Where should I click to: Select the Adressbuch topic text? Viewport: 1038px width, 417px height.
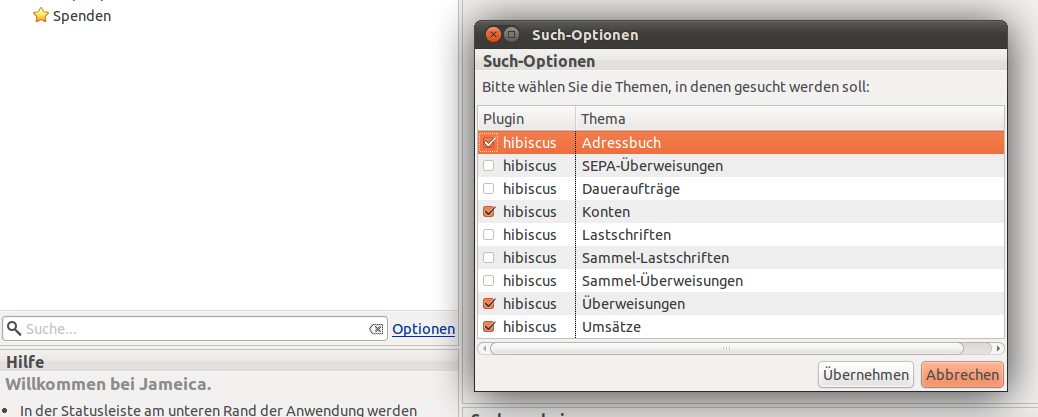622,143
